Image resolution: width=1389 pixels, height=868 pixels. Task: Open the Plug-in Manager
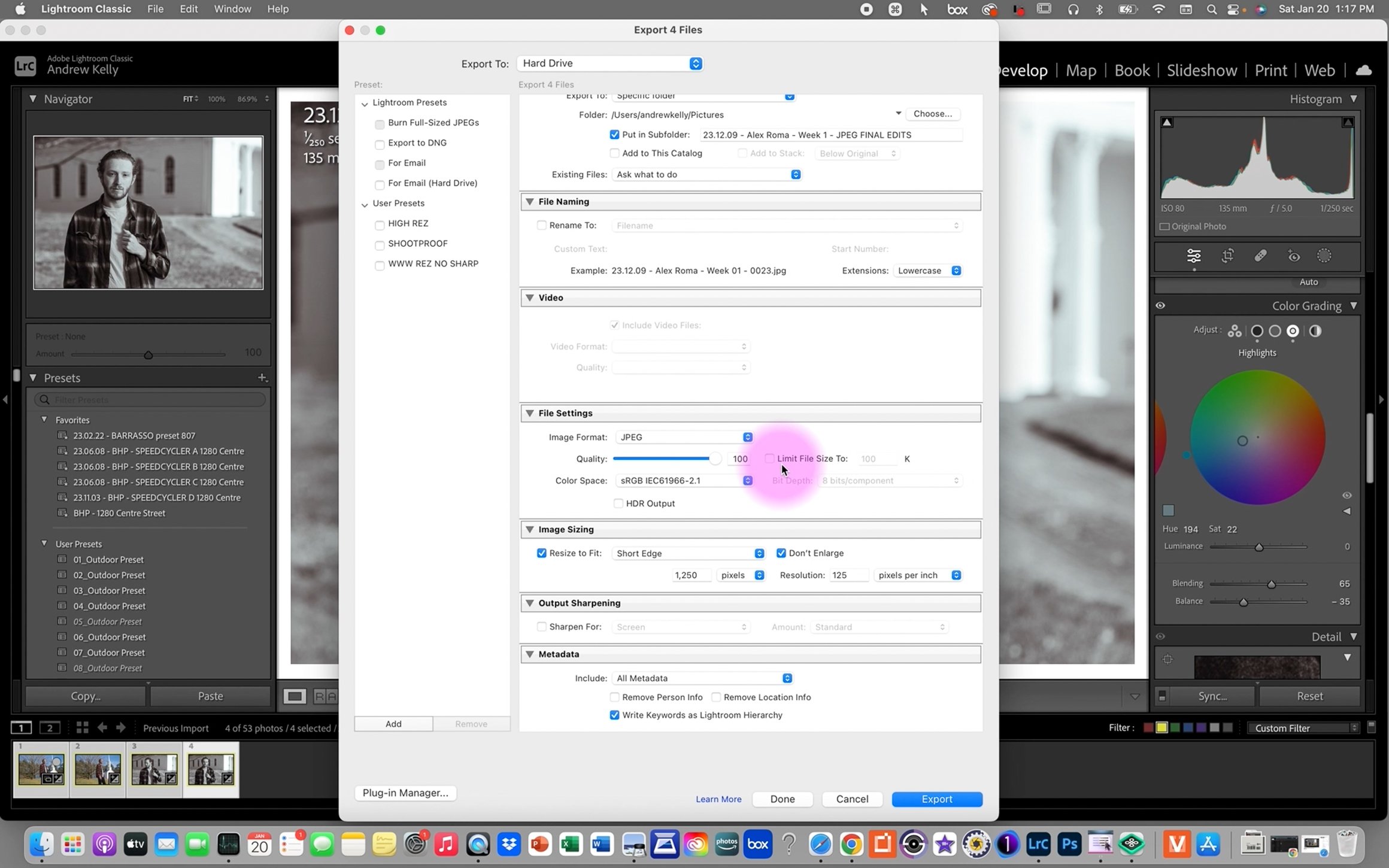click(405, 793)
